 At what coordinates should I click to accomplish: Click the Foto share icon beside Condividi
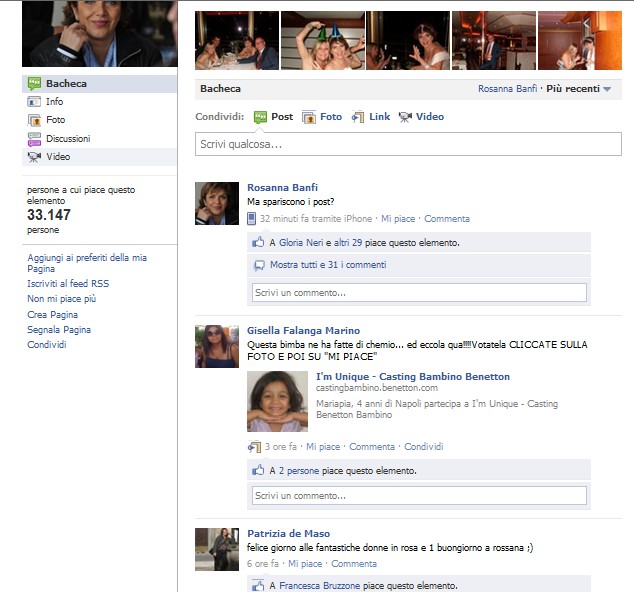click(309, 117)
